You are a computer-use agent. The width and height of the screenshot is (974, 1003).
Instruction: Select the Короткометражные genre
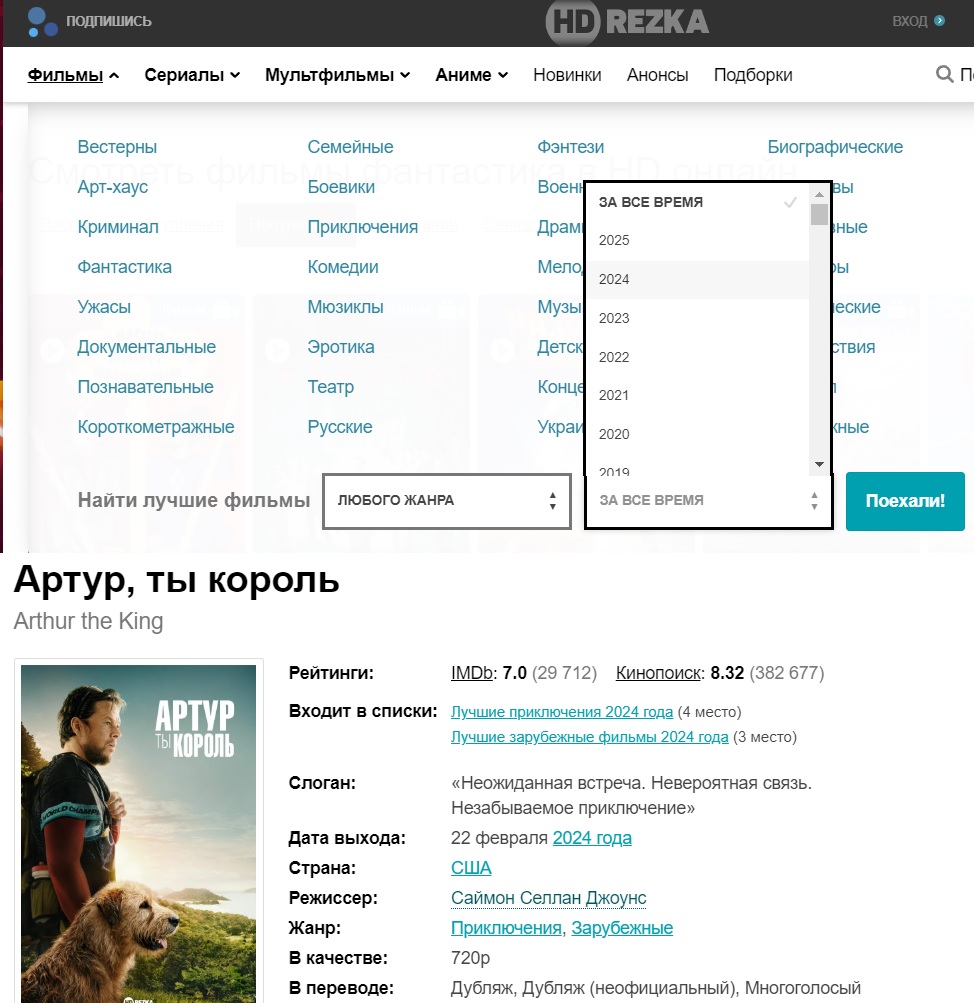155,427
